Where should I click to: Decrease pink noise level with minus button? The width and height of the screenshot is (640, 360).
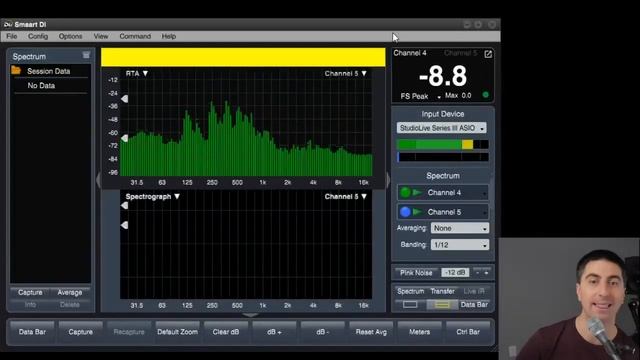coord(477,273)
